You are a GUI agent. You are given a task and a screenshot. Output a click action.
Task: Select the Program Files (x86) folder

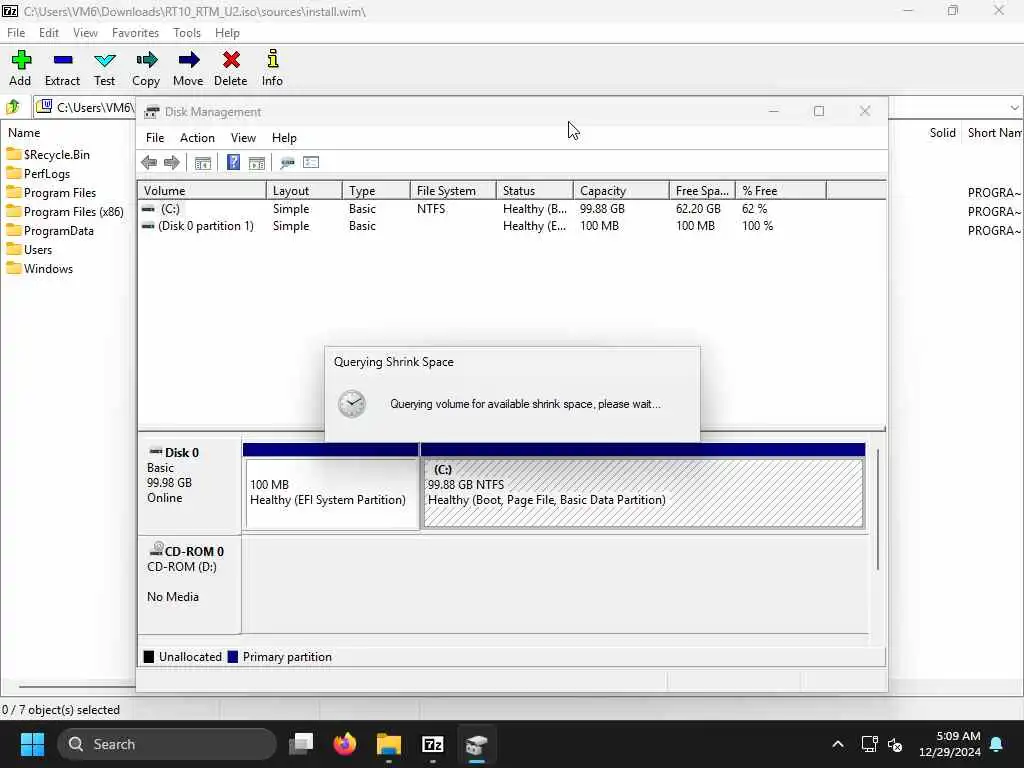pos(65,212)
